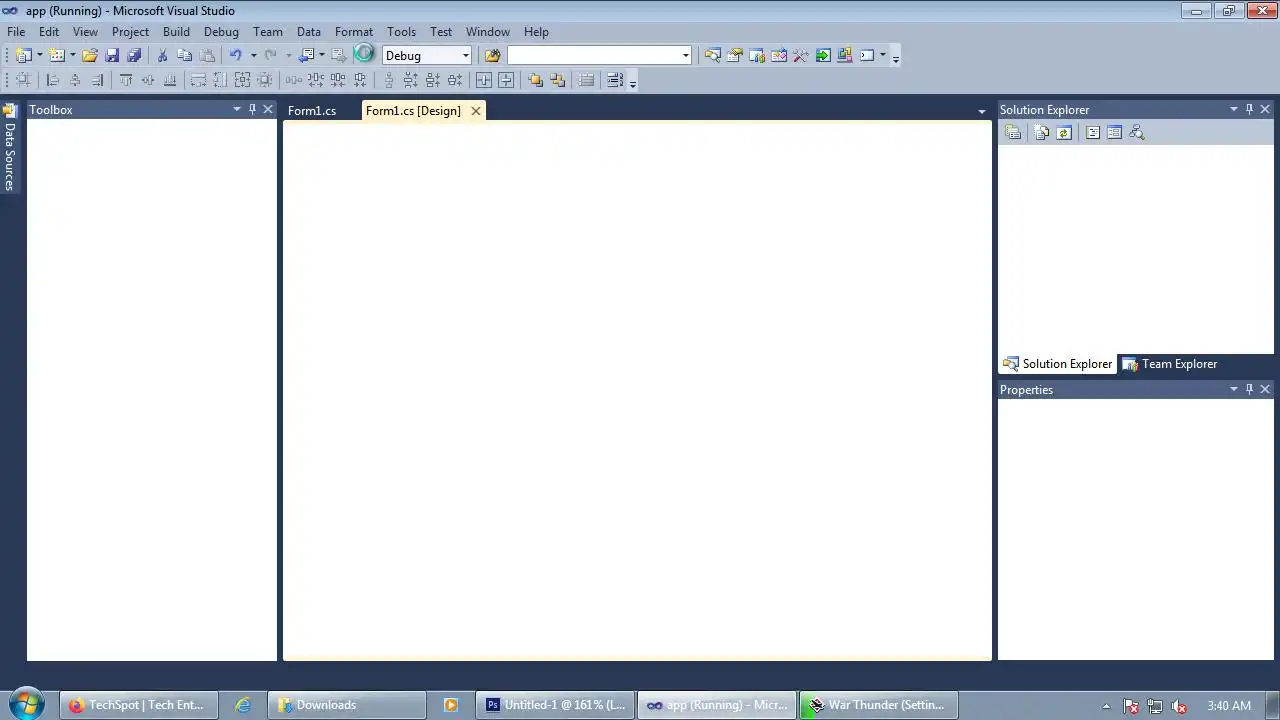The width and height of the screenshot is (1280, 720).
Task: Open the Command Window dropdown arrow
Action: (882, 56)
